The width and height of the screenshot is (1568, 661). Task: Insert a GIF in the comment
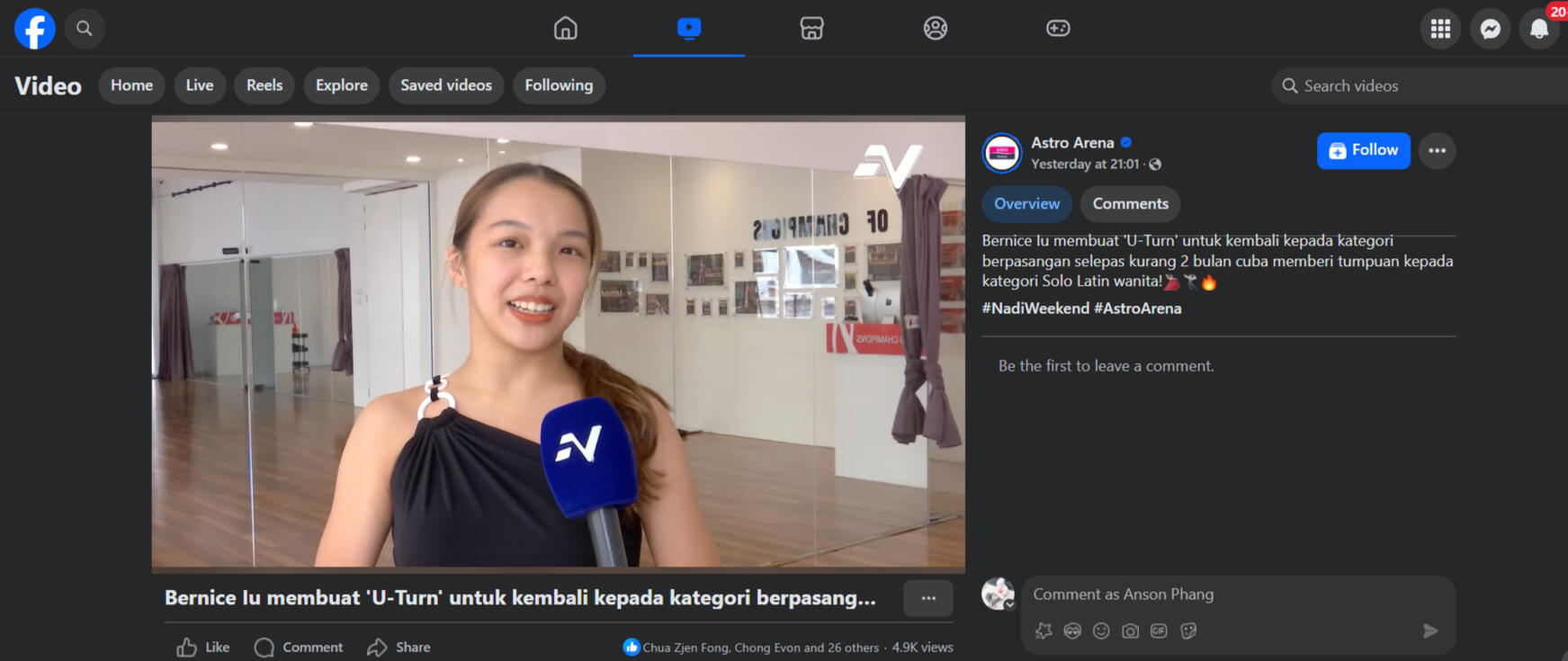1159,631
